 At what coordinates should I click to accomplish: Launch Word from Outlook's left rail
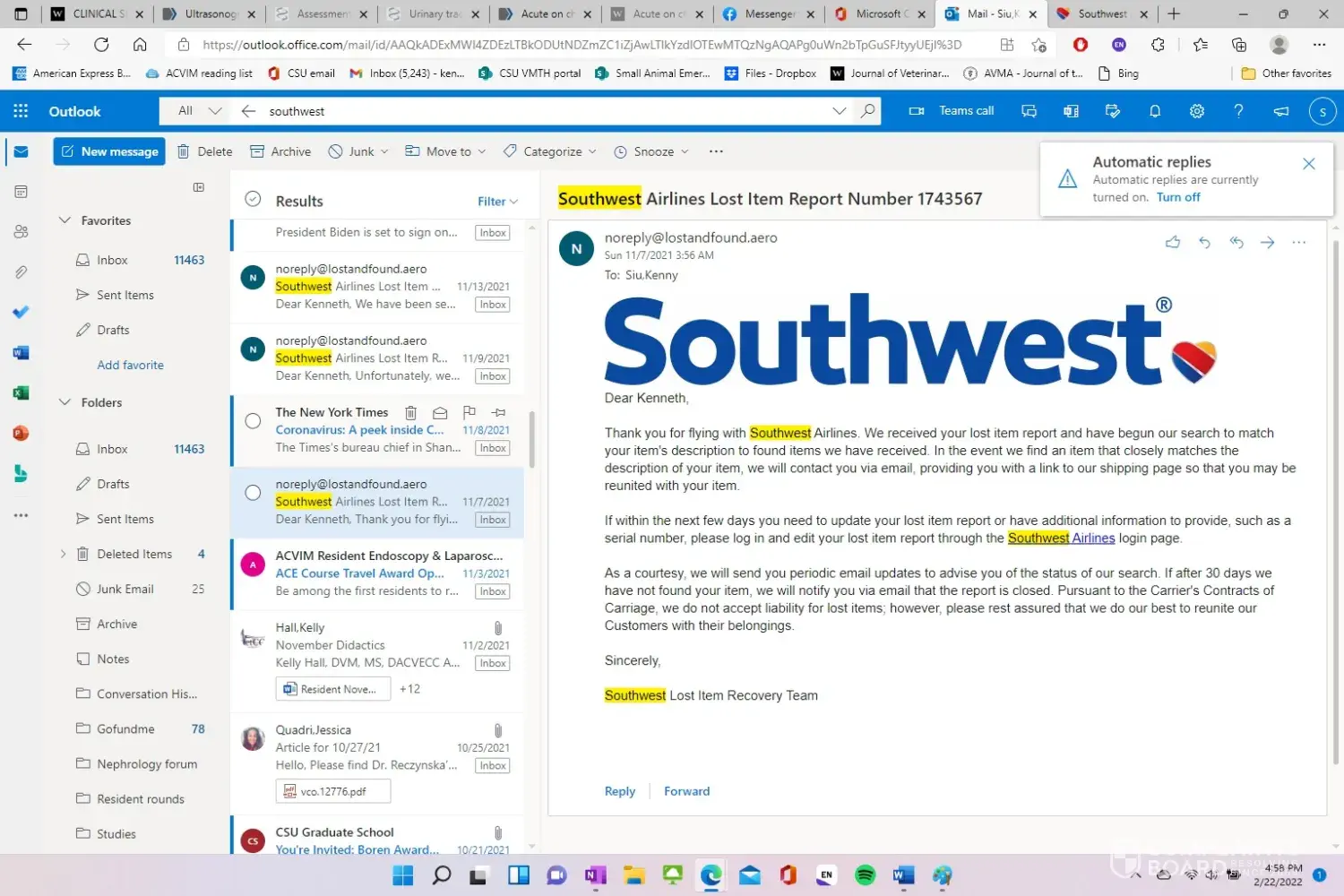[21, 353]
